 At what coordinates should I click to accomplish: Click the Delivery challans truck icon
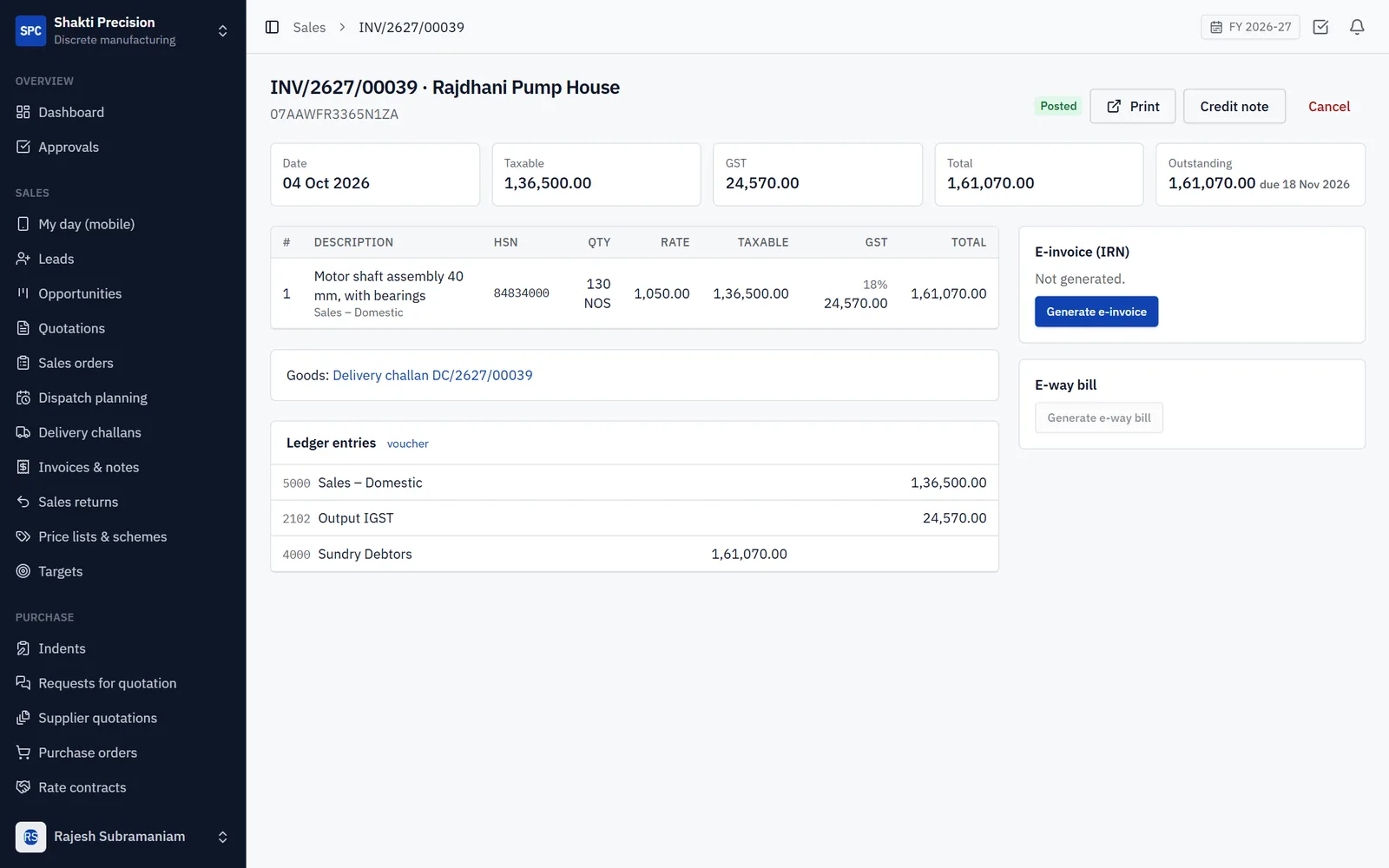point(23,432)
